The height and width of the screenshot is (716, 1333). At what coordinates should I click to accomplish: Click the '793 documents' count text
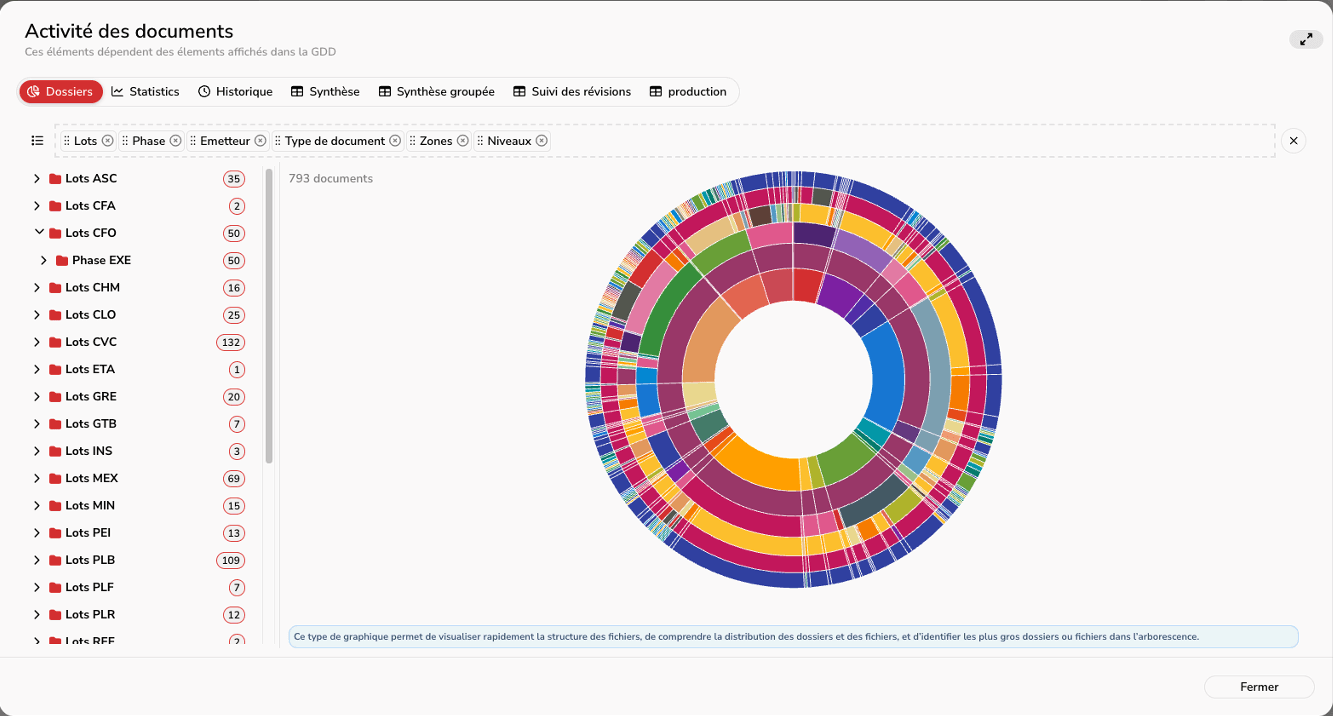[331, 179]
